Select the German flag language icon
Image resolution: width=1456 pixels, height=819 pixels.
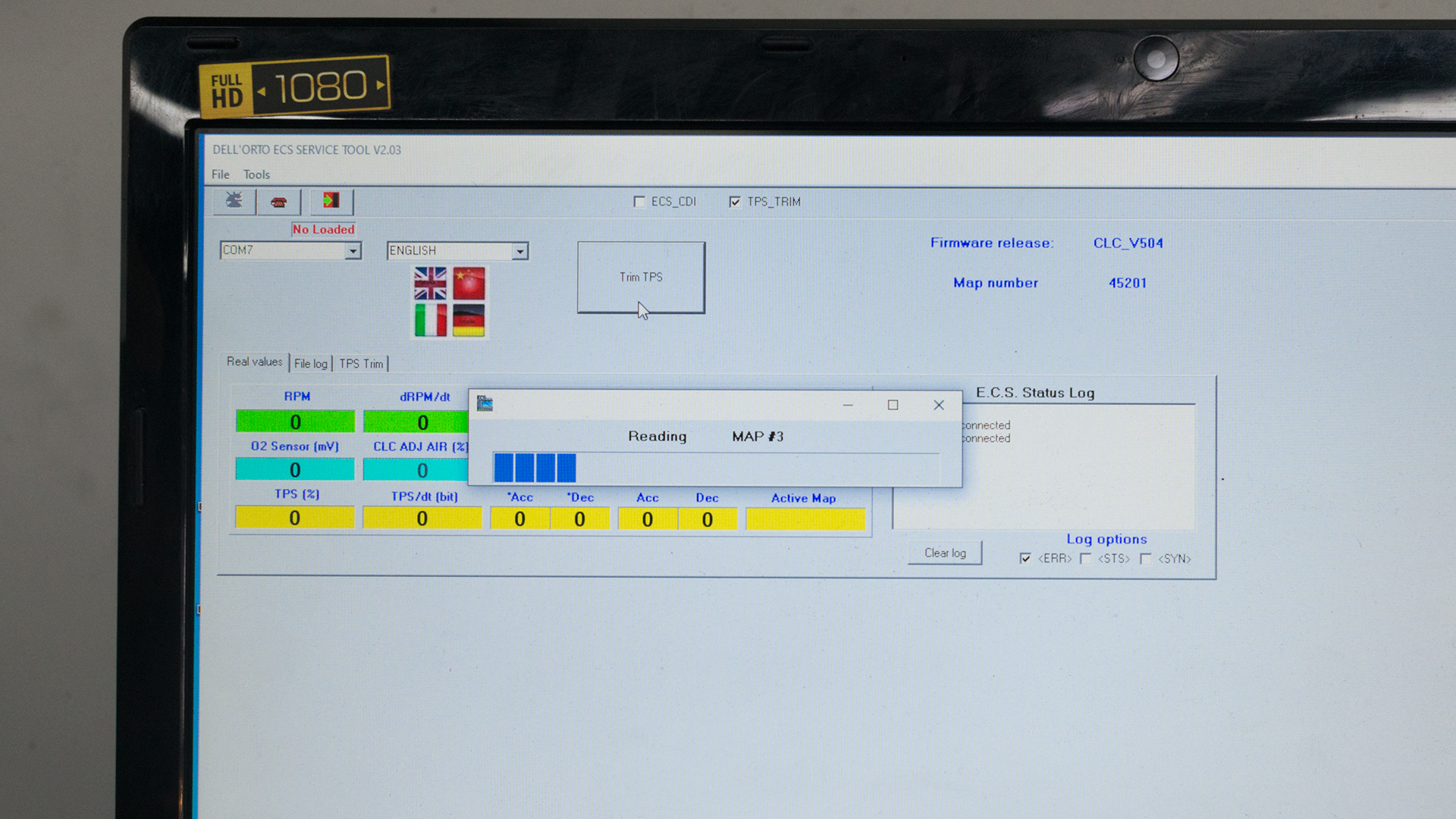tap(469, 320)
